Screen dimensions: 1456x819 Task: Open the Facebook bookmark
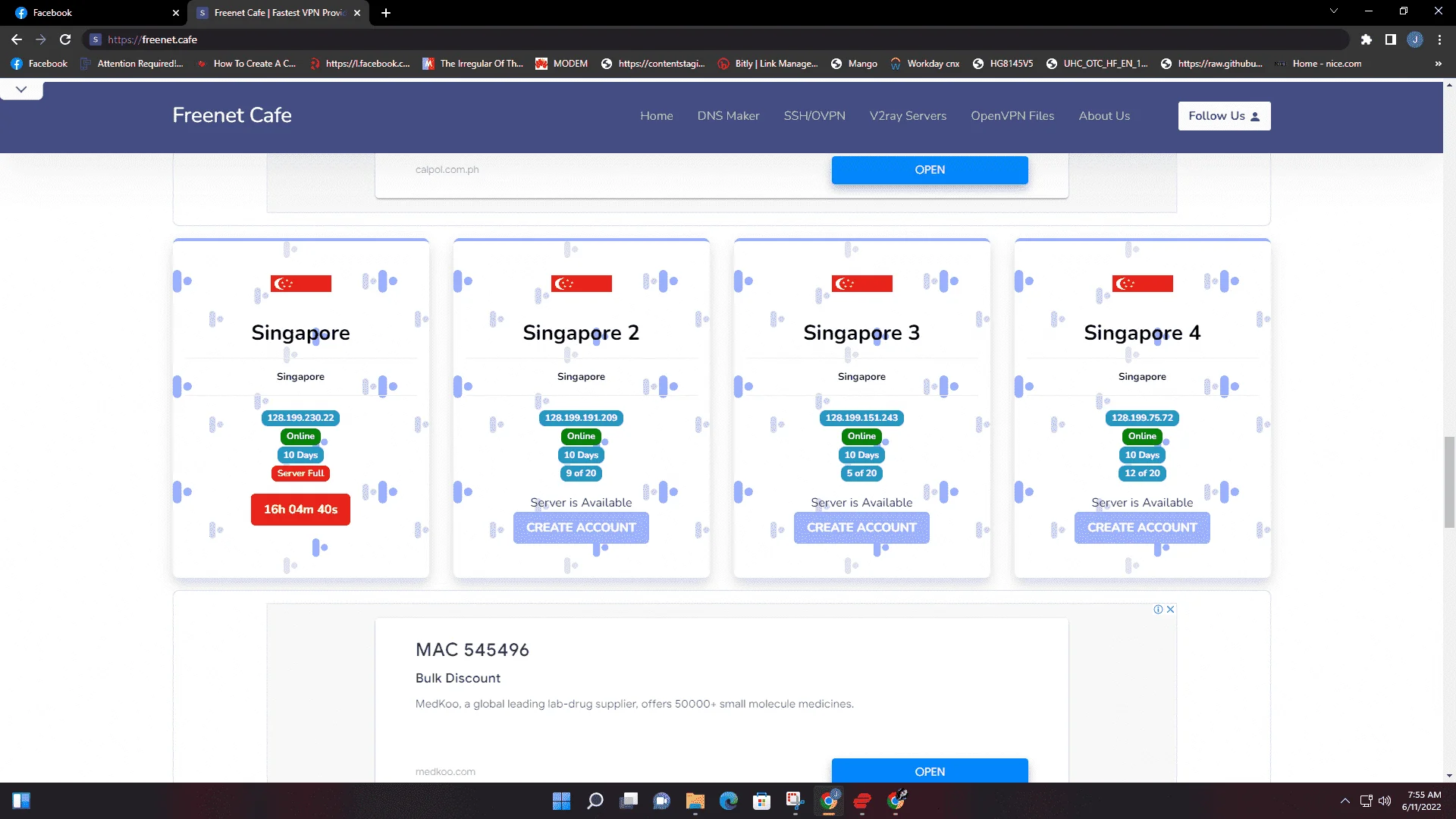pyautogui.click(x=39, y=64)
